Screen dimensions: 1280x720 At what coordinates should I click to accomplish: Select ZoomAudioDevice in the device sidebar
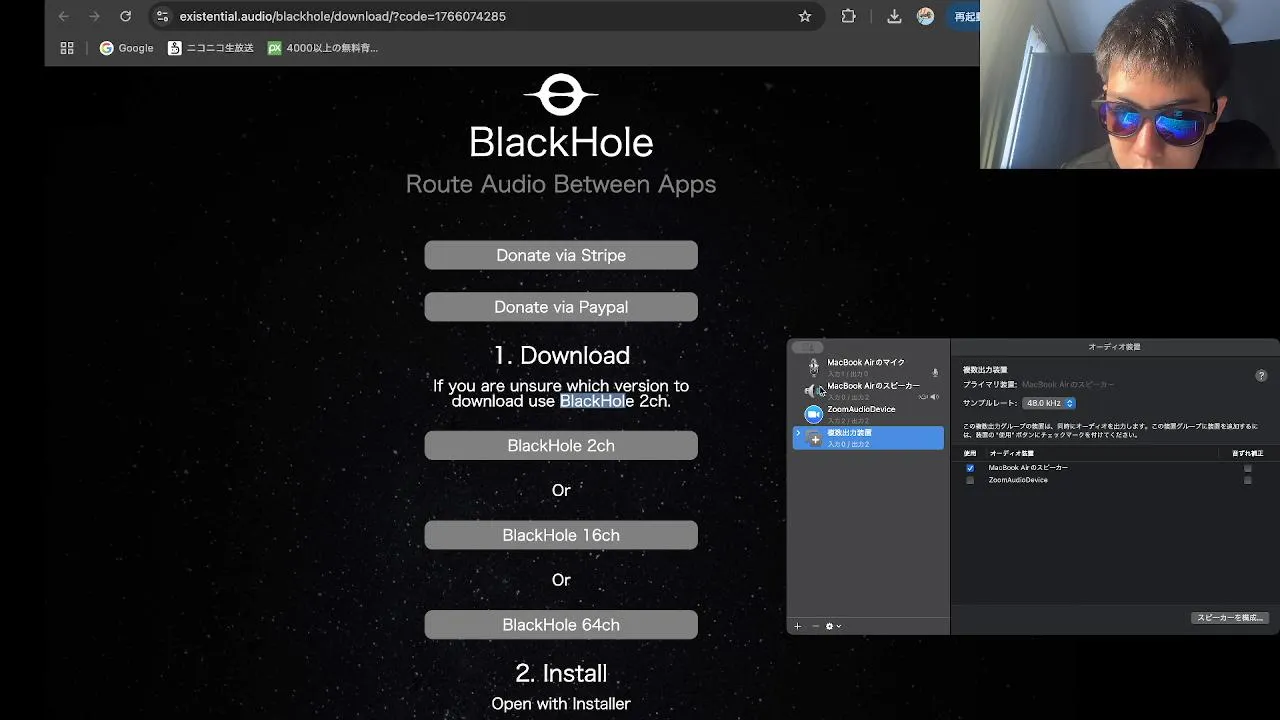[x=868, y=414]
